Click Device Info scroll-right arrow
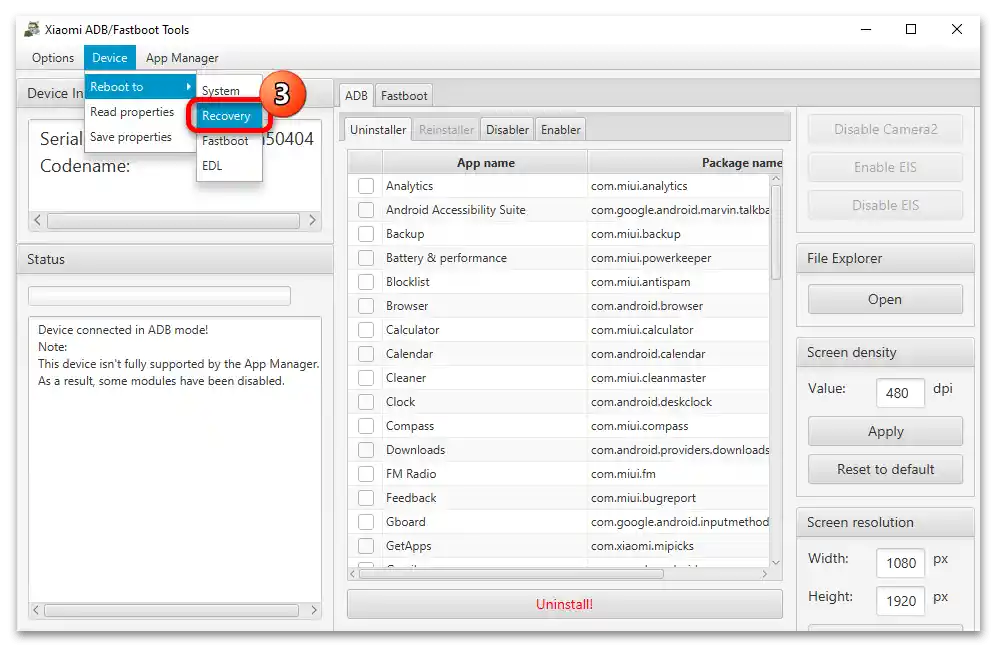996x647 pixels. click(x=313, y=220)
